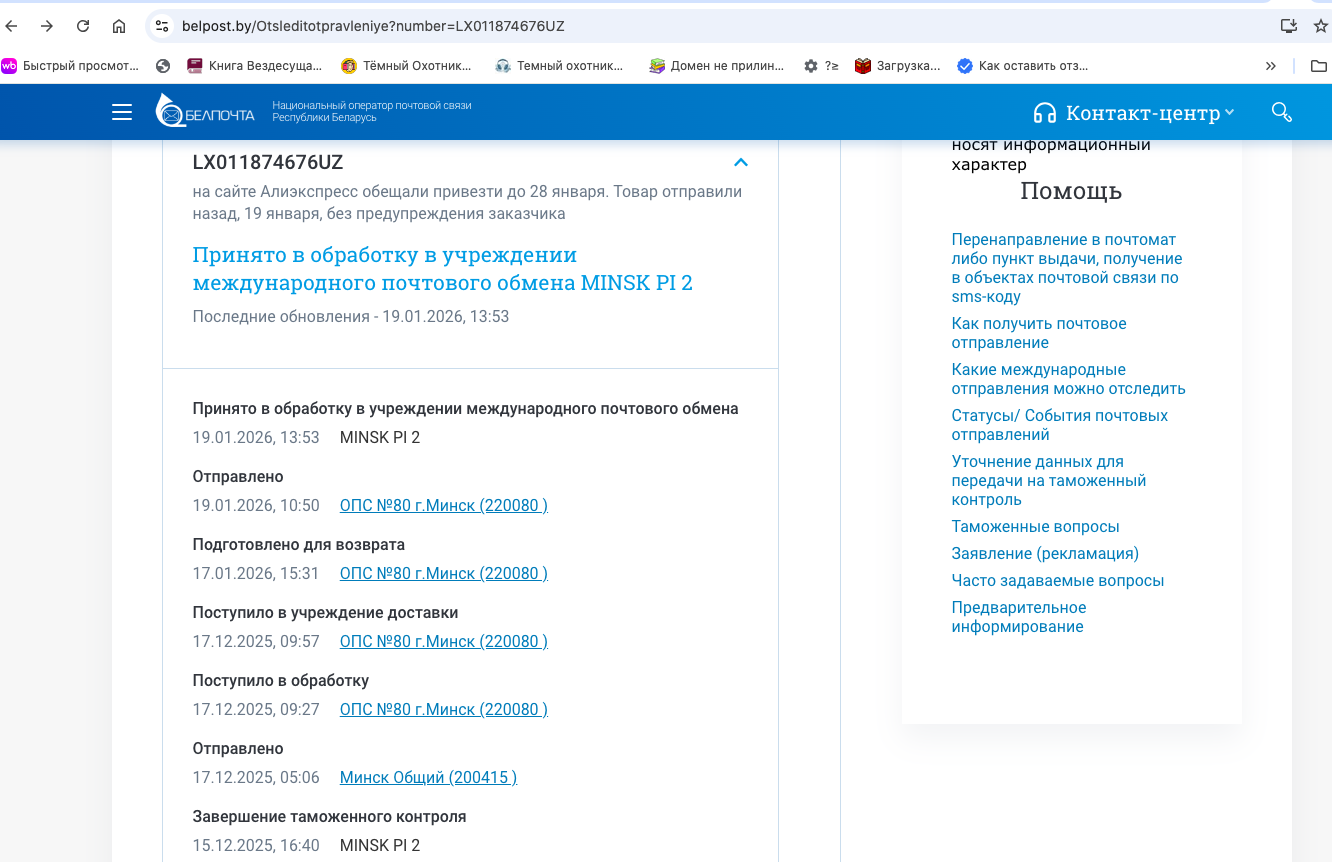Open the Таможенные вопросы help link
This screenshot has height=862, width=1332.
tap(1035, 526)
